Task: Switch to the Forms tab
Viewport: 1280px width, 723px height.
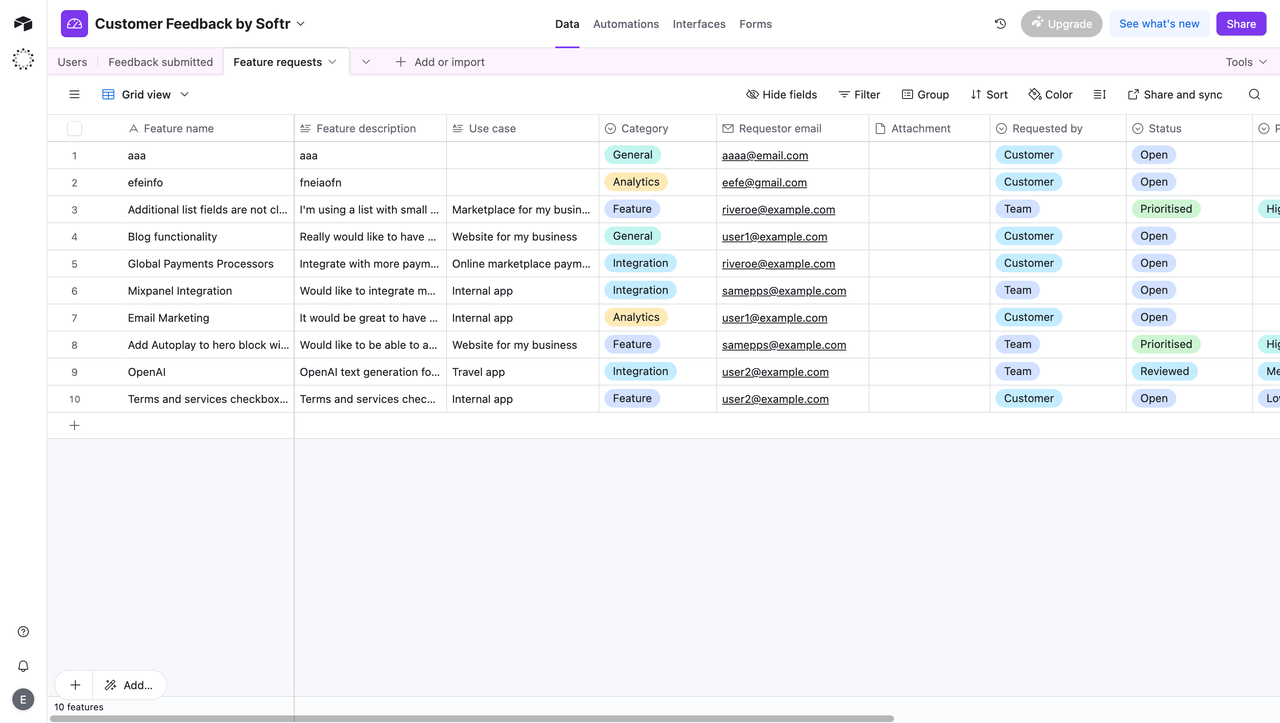Action: point(755,24)
